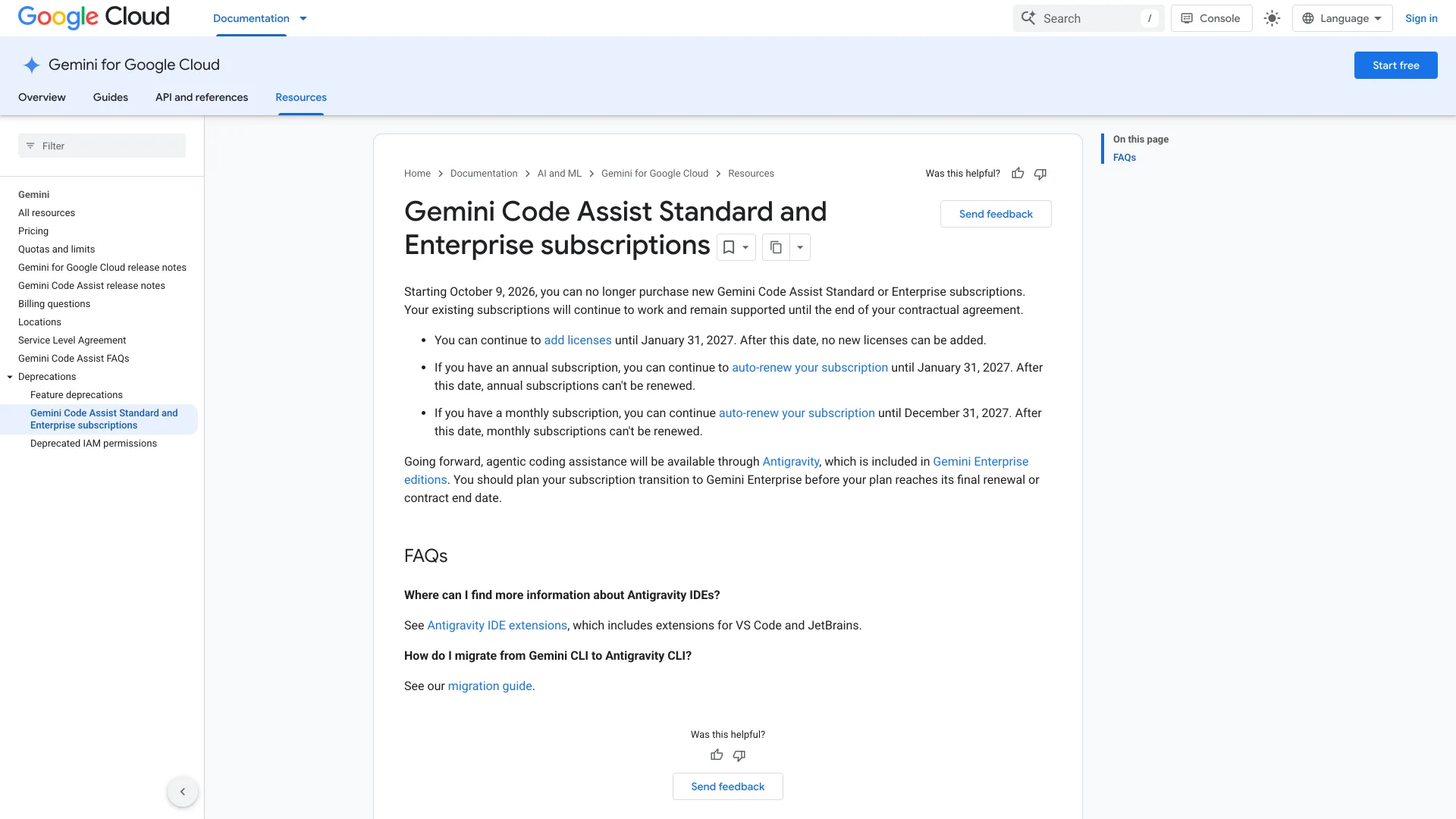This screenshot has height=819, width=1456.
Task: Select the Resources tab
Action: point(301,97)
